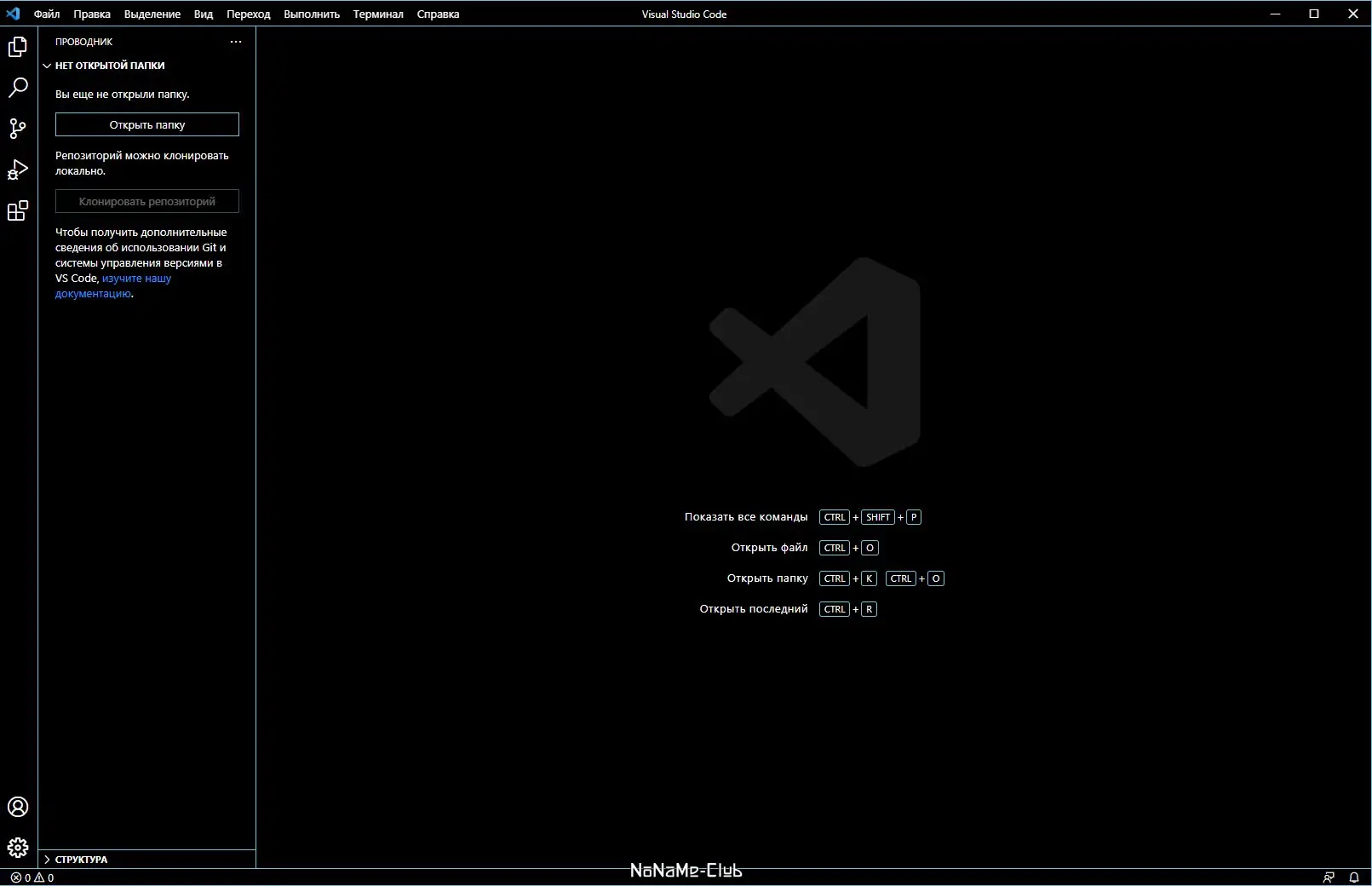The image size is (1372, 886).
Task: Open the Переход menu
Action: (x=249, y=14)
